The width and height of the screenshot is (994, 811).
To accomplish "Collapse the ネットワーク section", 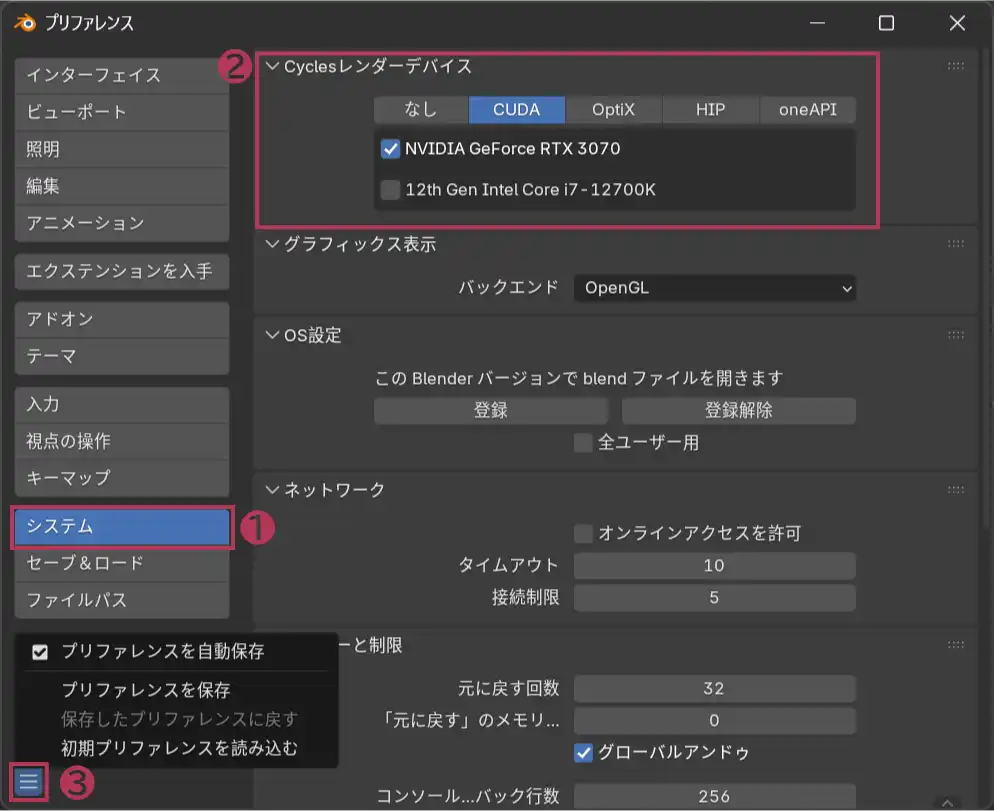I will point(273,489).
